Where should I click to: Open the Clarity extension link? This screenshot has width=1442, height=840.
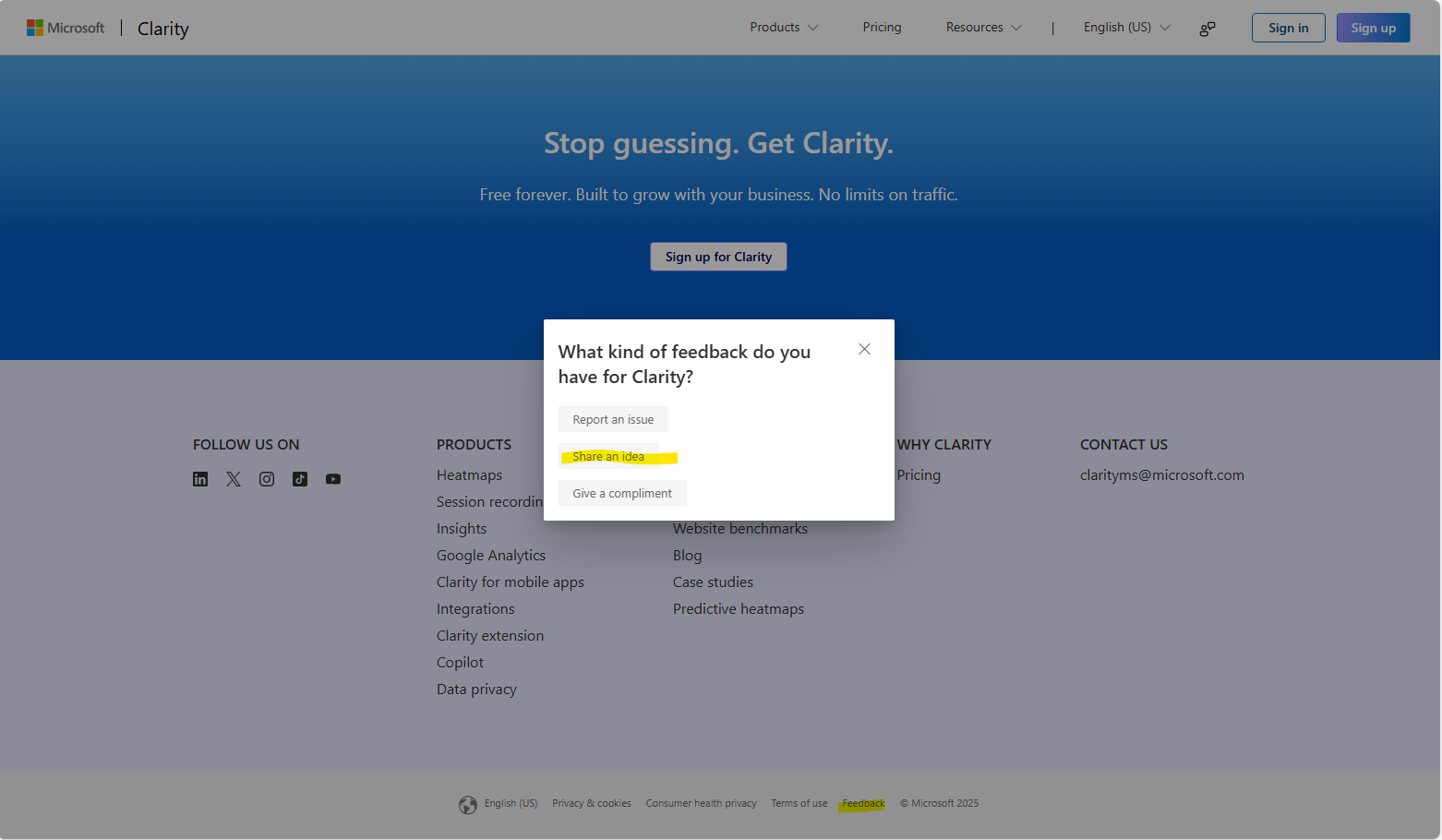pyautogui.click(x=490, y=636)
